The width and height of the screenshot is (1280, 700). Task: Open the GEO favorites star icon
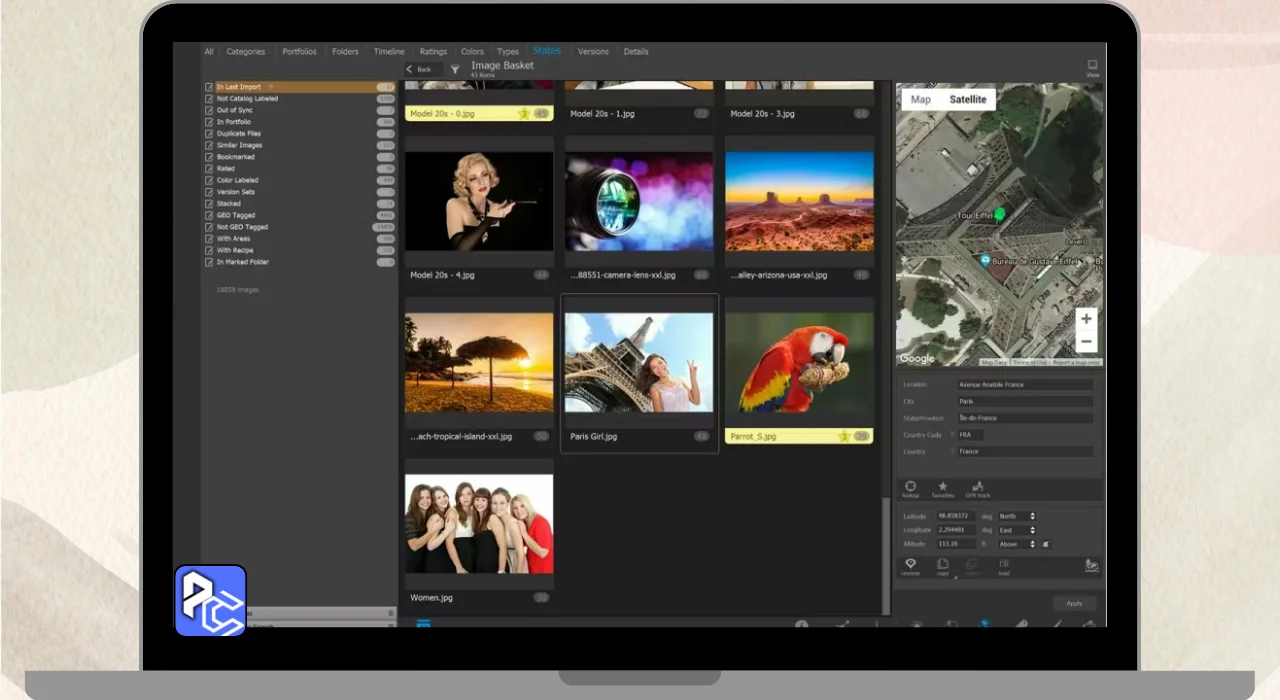pos(942,487)
